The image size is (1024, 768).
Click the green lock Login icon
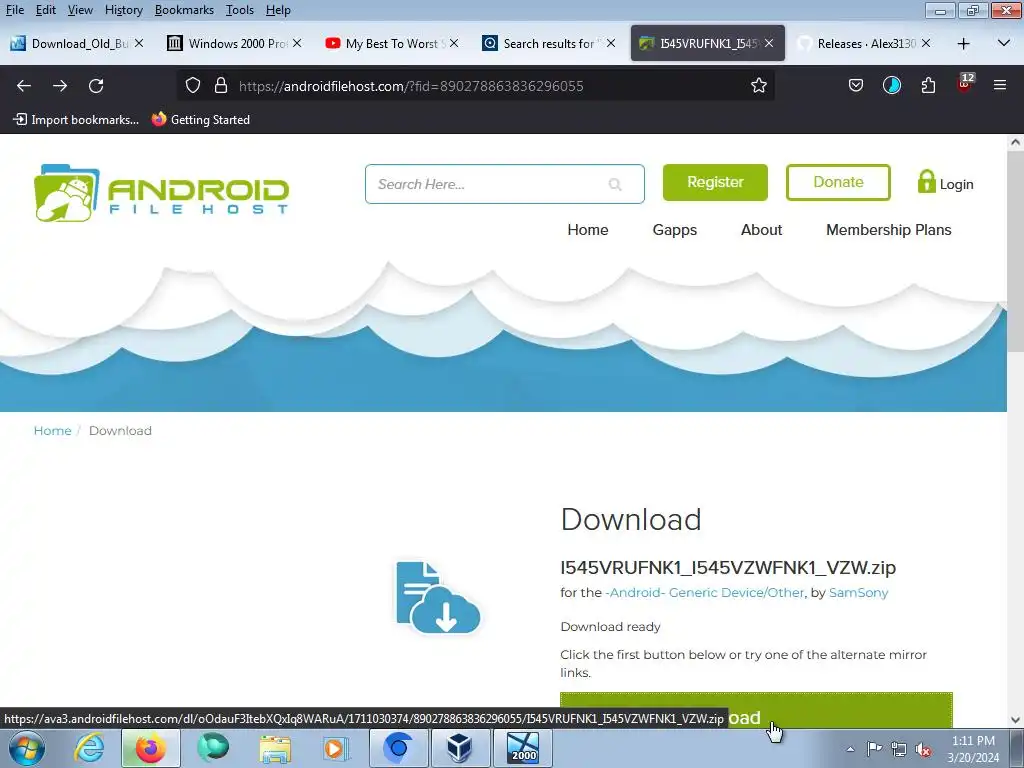click(x=926, y=182)
